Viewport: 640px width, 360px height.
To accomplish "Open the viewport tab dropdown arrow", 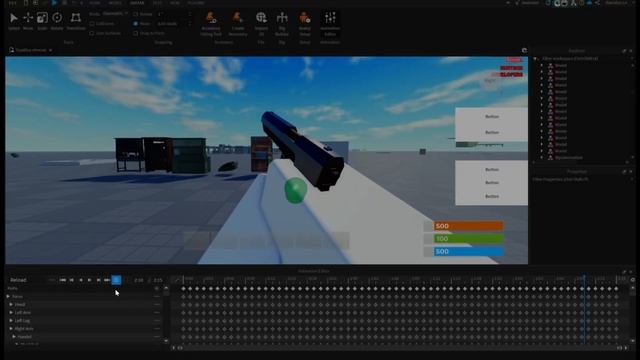I will [51, 50].
